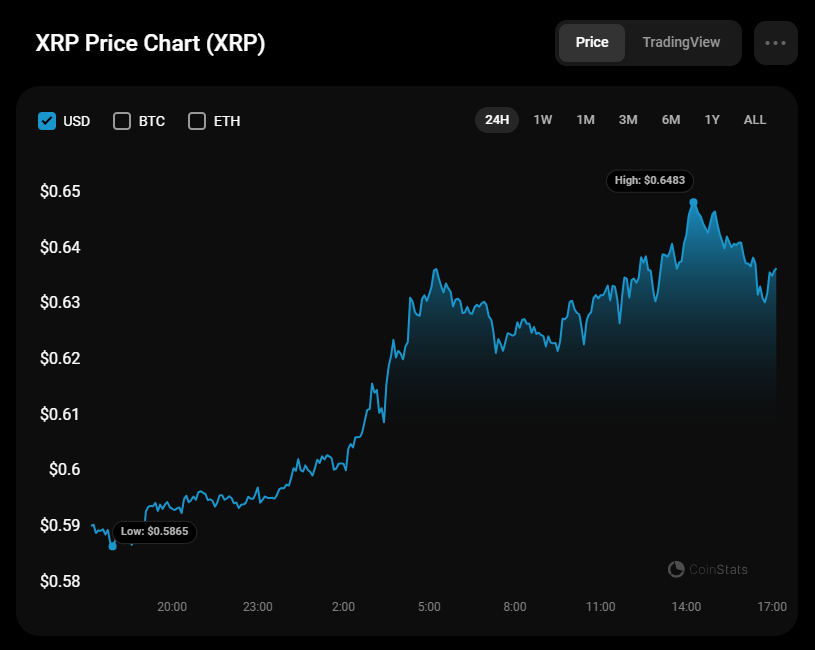Image resolution: width=815 pixels, height=650 pixels.
Task: Click the High: $0.6483 price label
Action: [650, 181]
